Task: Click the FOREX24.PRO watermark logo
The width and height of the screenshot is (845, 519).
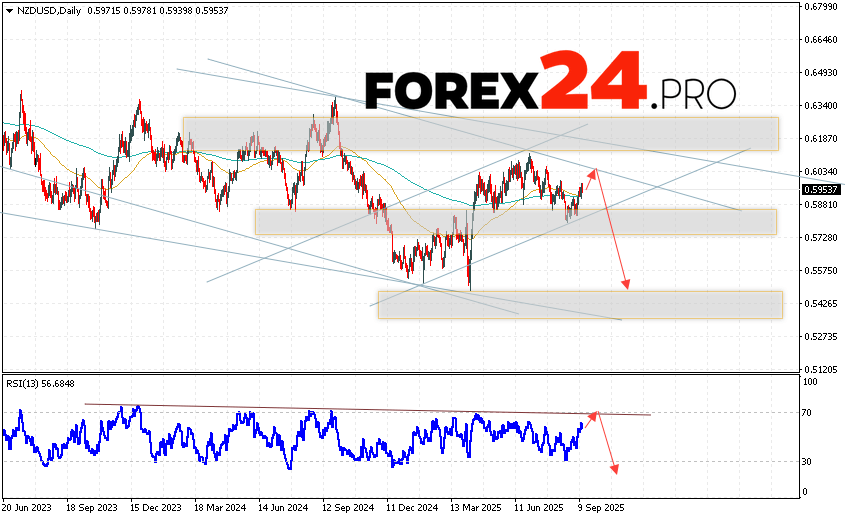Action: 550,80
